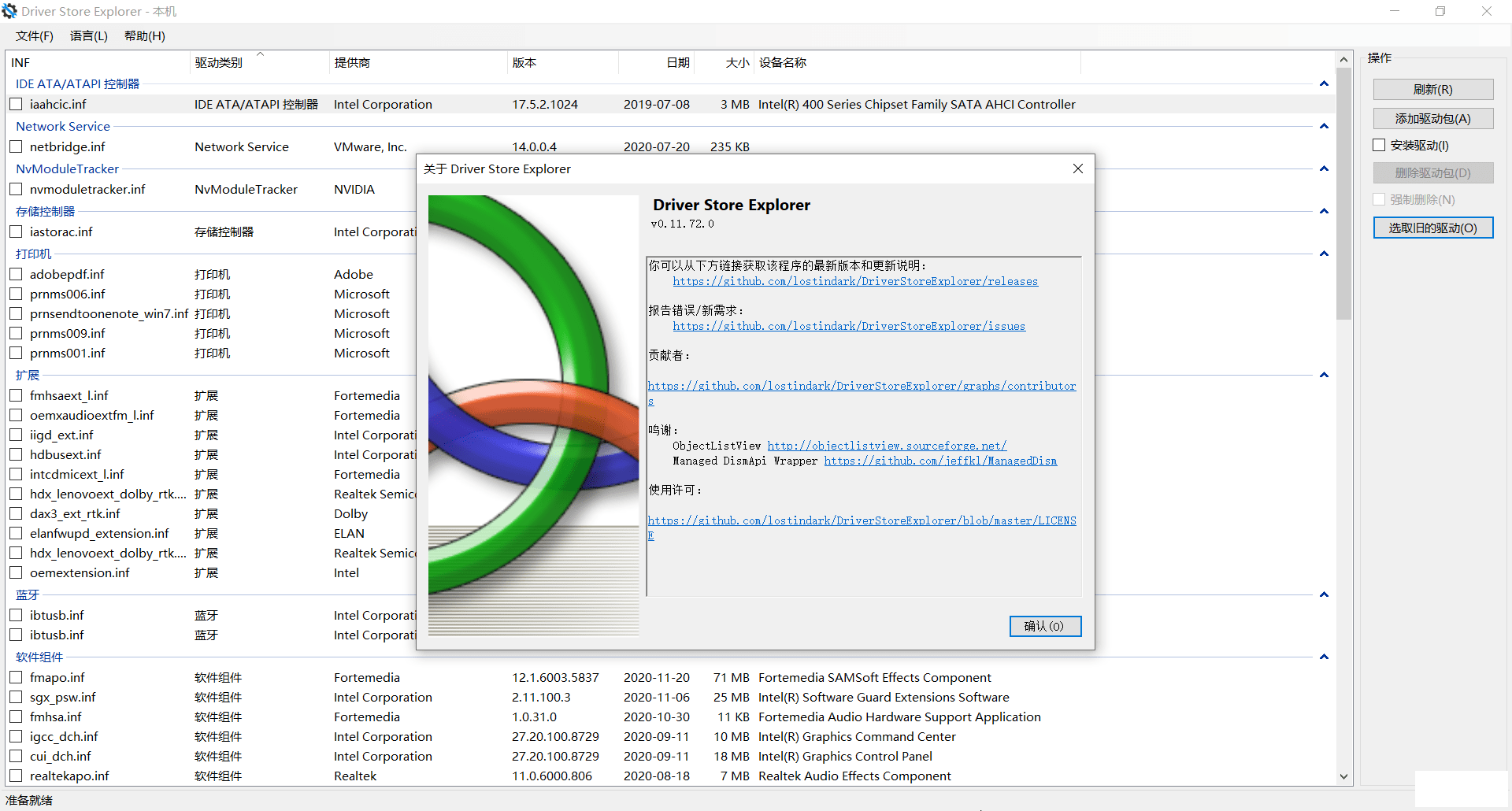The height and width of the screenshot is (811, 1512).
Task: Check the iaahcic.inf driver checkbox
Action: 16,104
